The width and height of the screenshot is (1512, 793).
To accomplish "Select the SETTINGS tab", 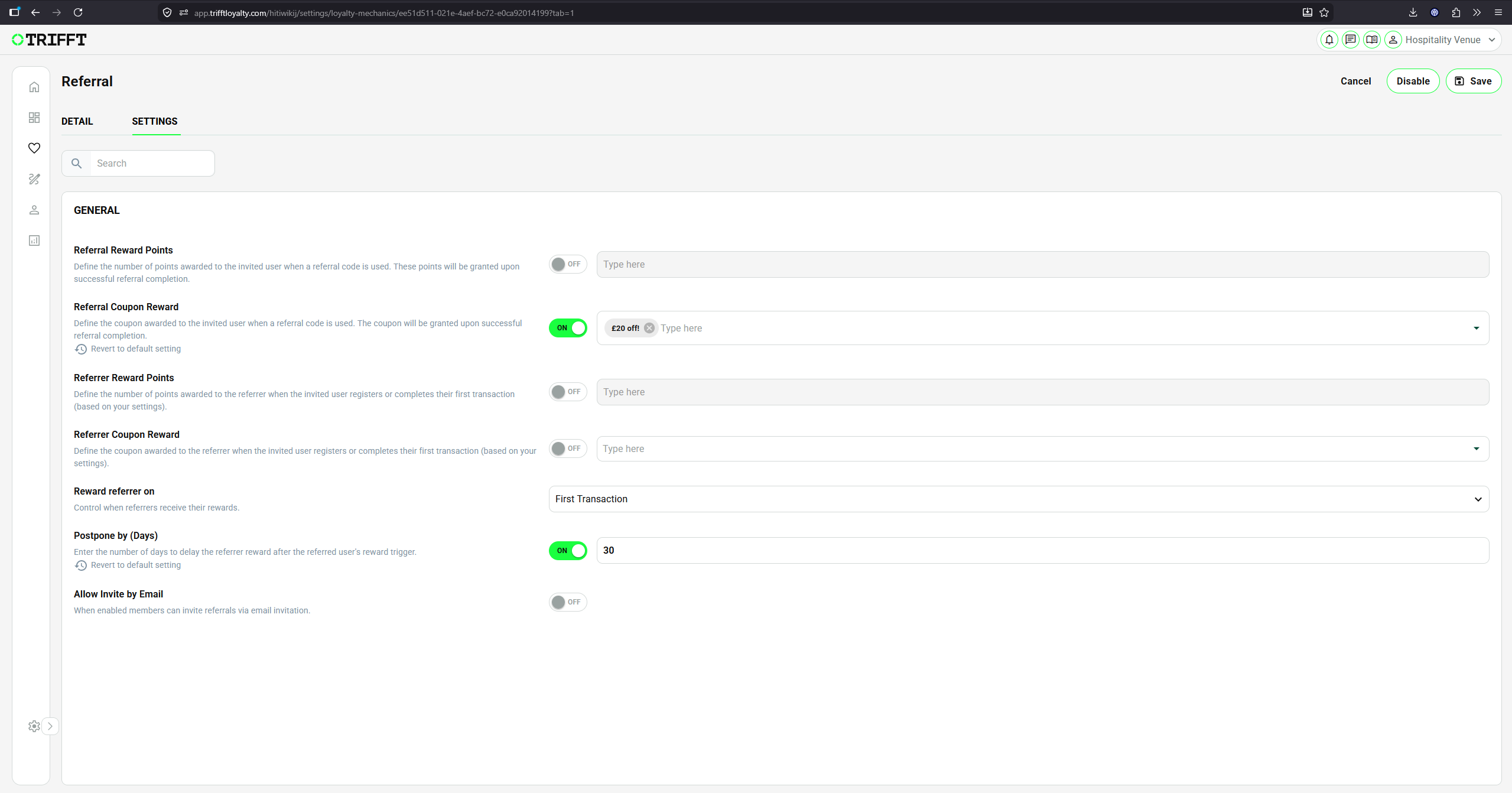I will point(155,121).
